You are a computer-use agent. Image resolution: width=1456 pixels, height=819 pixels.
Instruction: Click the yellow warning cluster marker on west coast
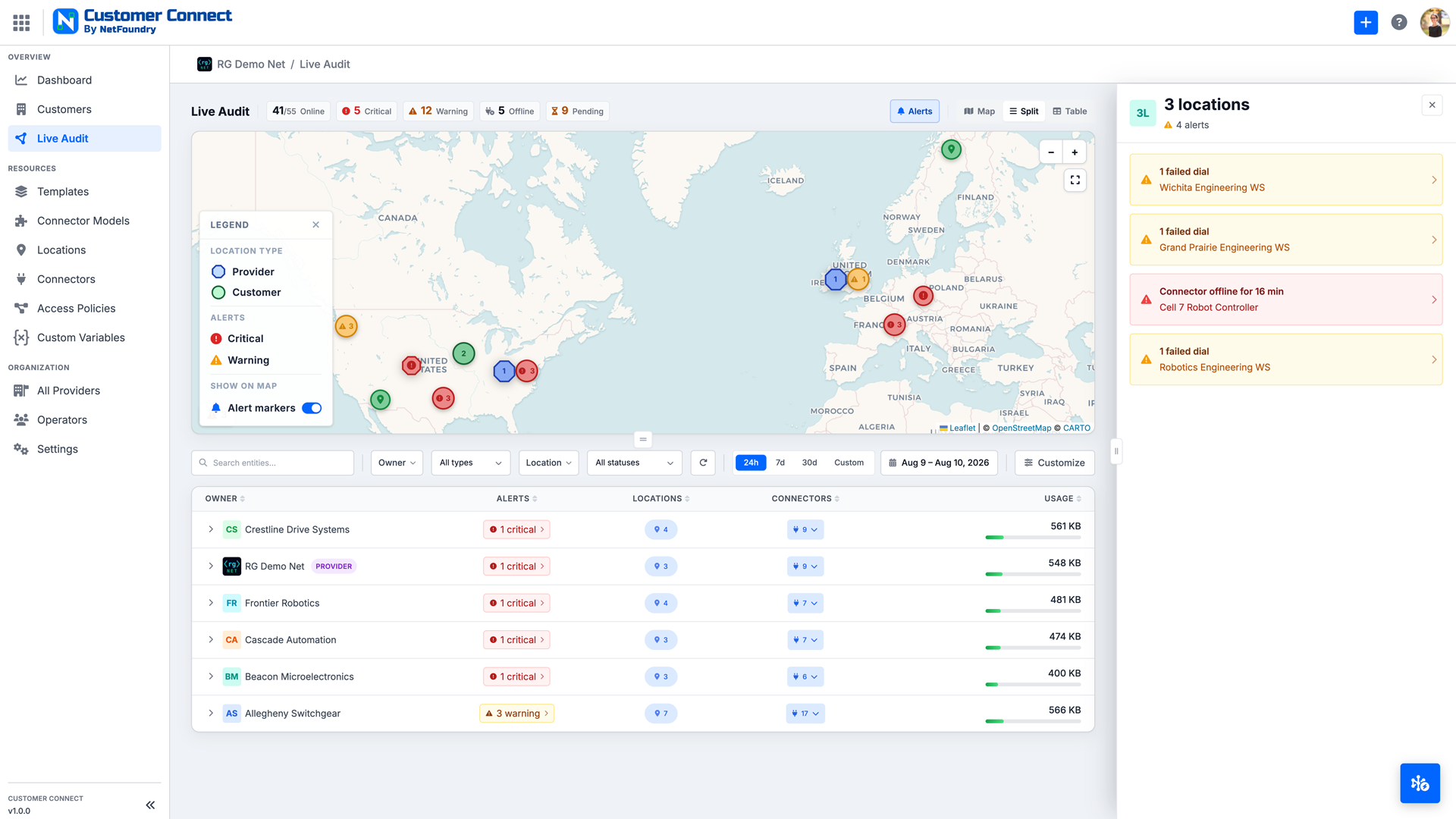346,326
